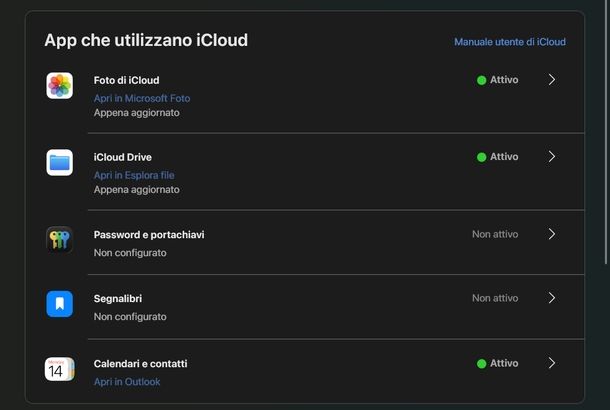This screenshot has height=410, width=610.
Task: Click Non attivo status for Password e portachiavi
Action: point(495,234)
